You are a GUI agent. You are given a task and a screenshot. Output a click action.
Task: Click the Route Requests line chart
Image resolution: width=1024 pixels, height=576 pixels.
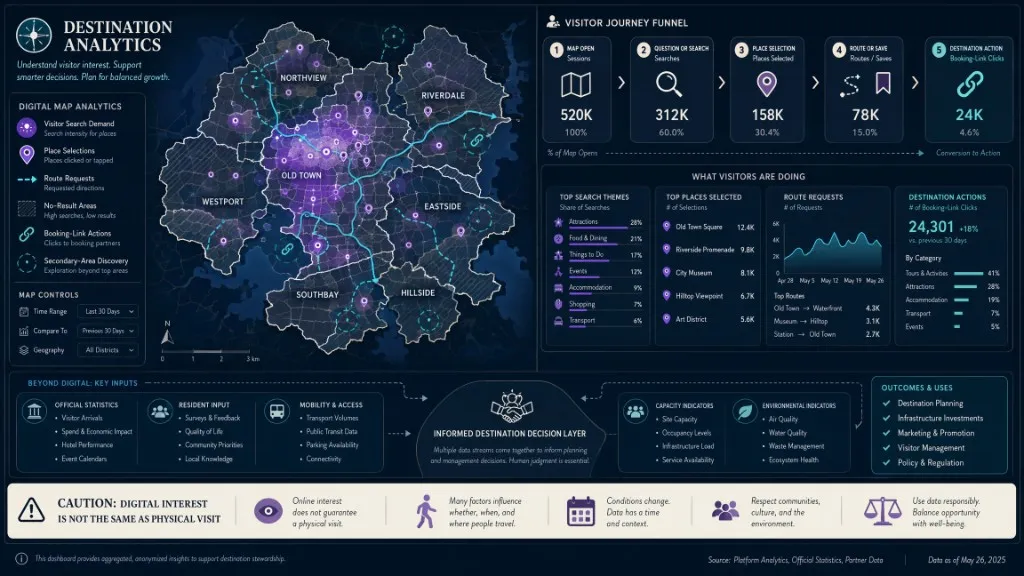[833, 251]
